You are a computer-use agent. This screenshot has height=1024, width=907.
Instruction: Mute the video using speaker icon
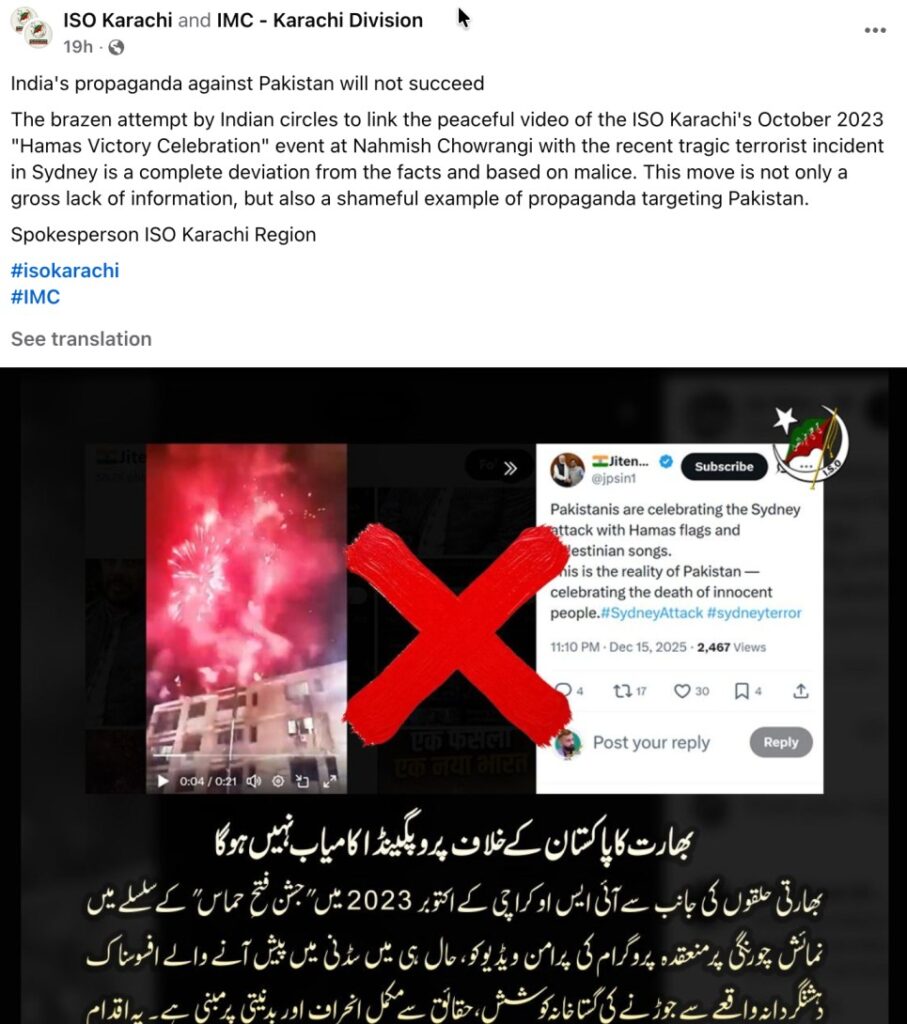[254, 781]
